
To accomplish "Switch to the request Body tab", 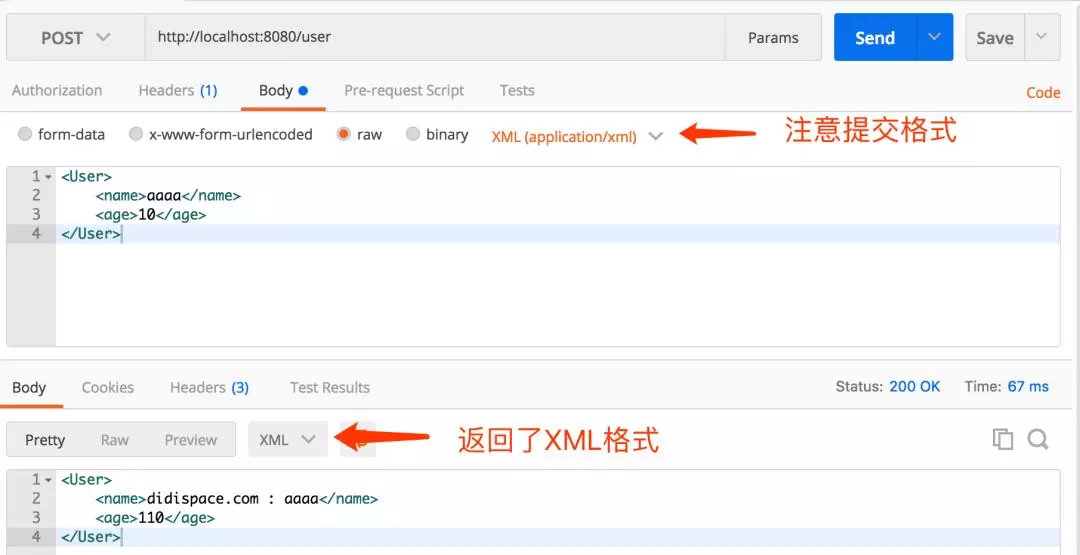I will (x=283, y=90).
